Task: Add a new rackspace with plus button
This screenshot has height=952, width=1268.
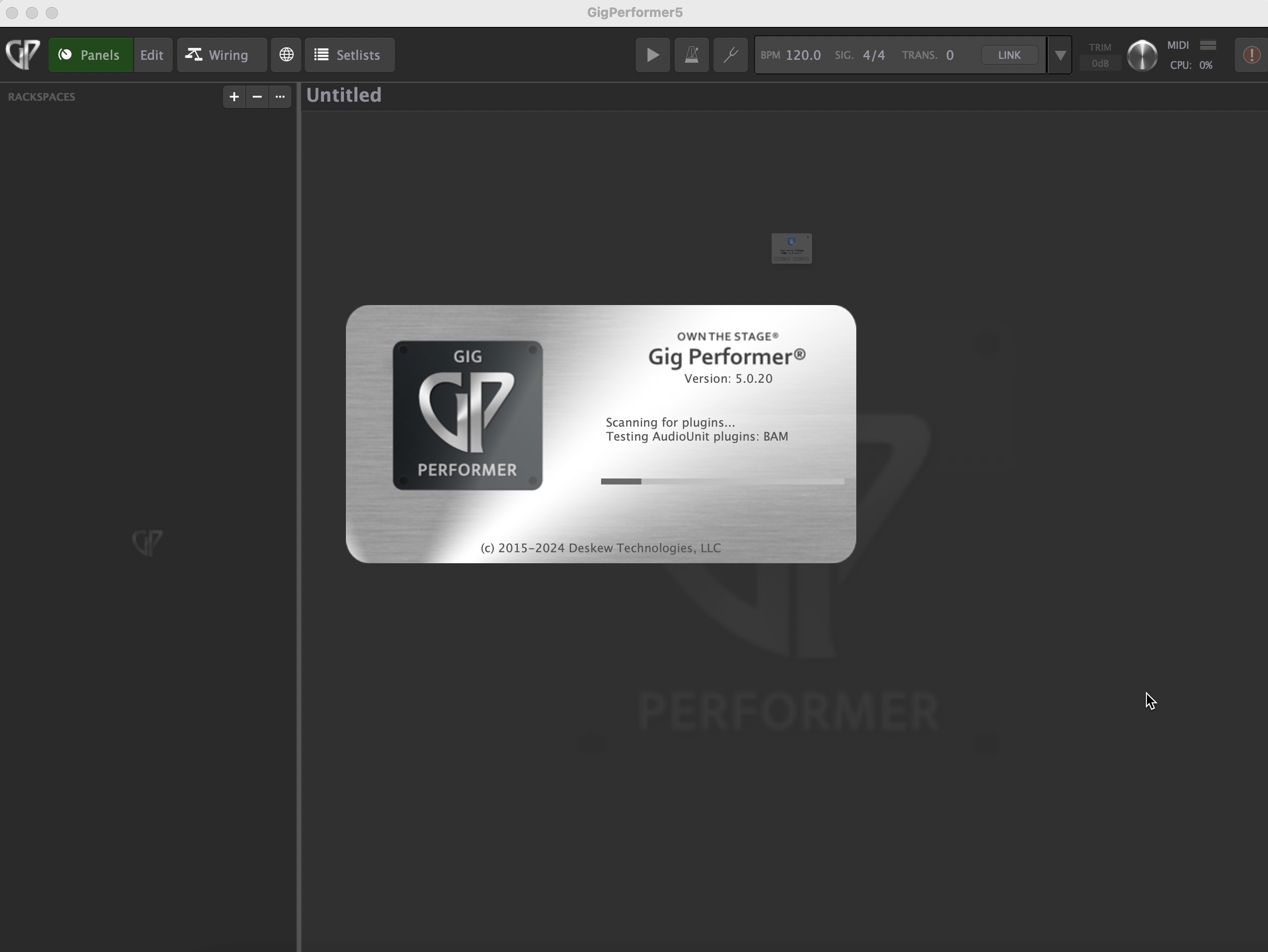Action: 234,97
